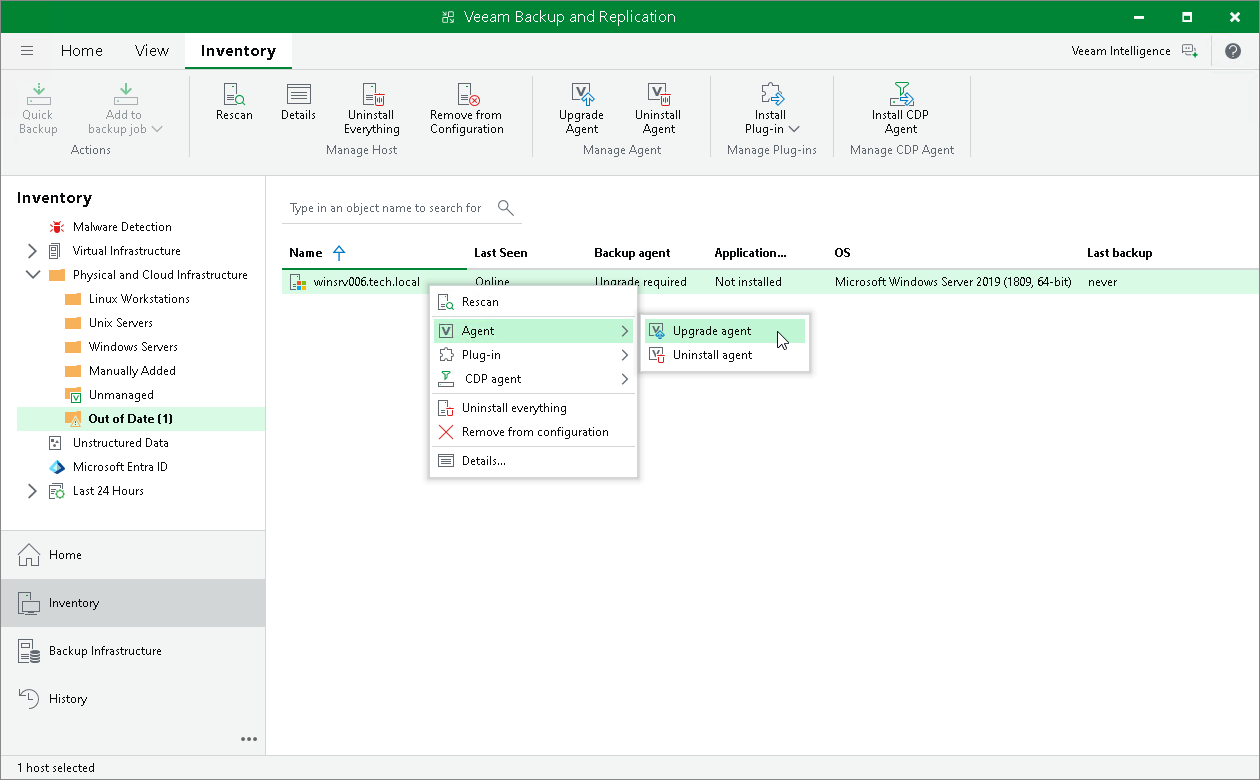Select the winsrv006.tech.local host row
This screenshot has height=780, width=1260.
(x=365, y=282)
